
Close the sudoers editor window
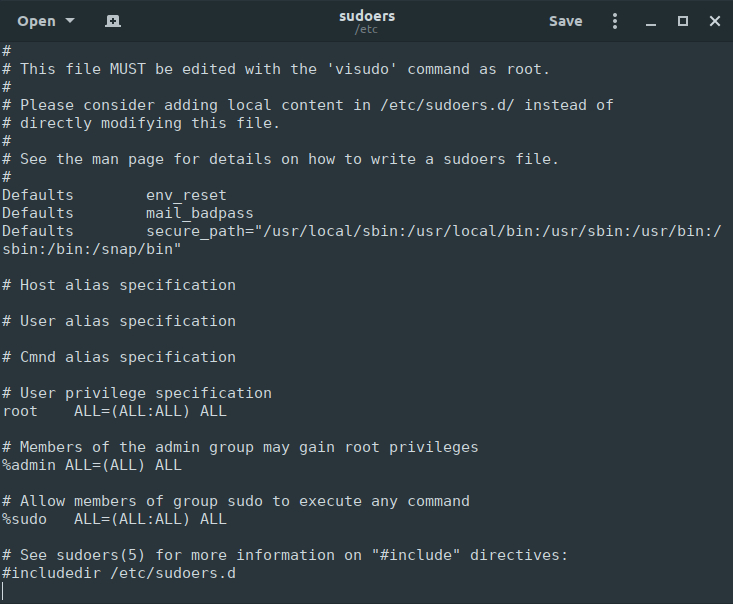click(x=715, y=21)
